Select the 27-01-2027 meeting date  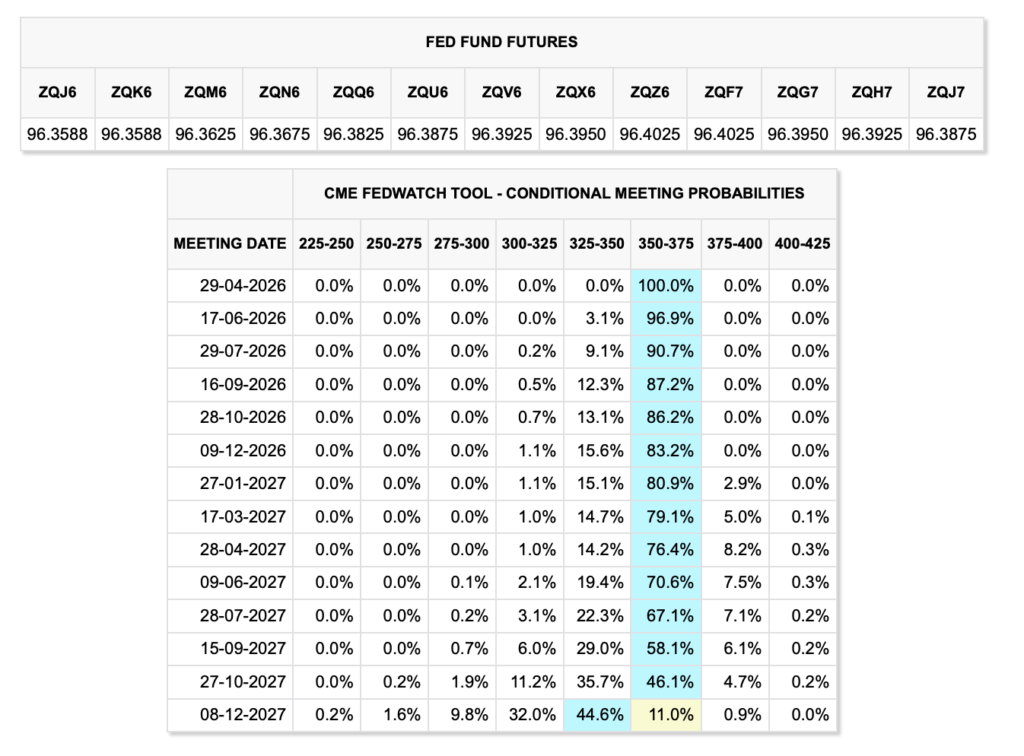click(x=243, y=484)
